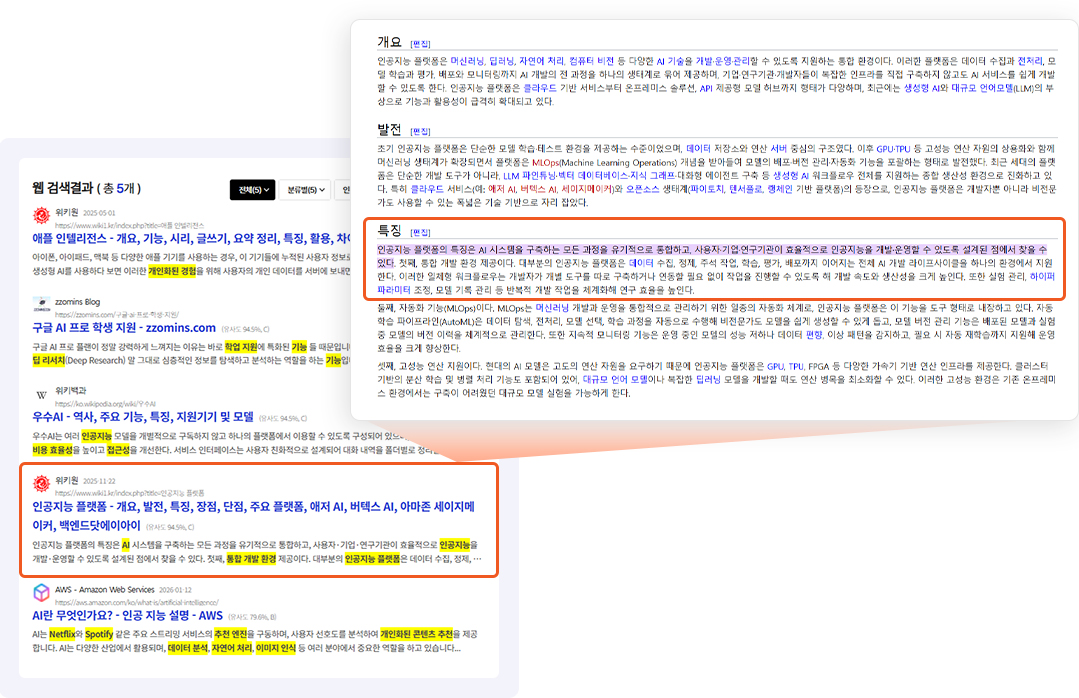Click the 편집 link next to 특징

[420, 232]
